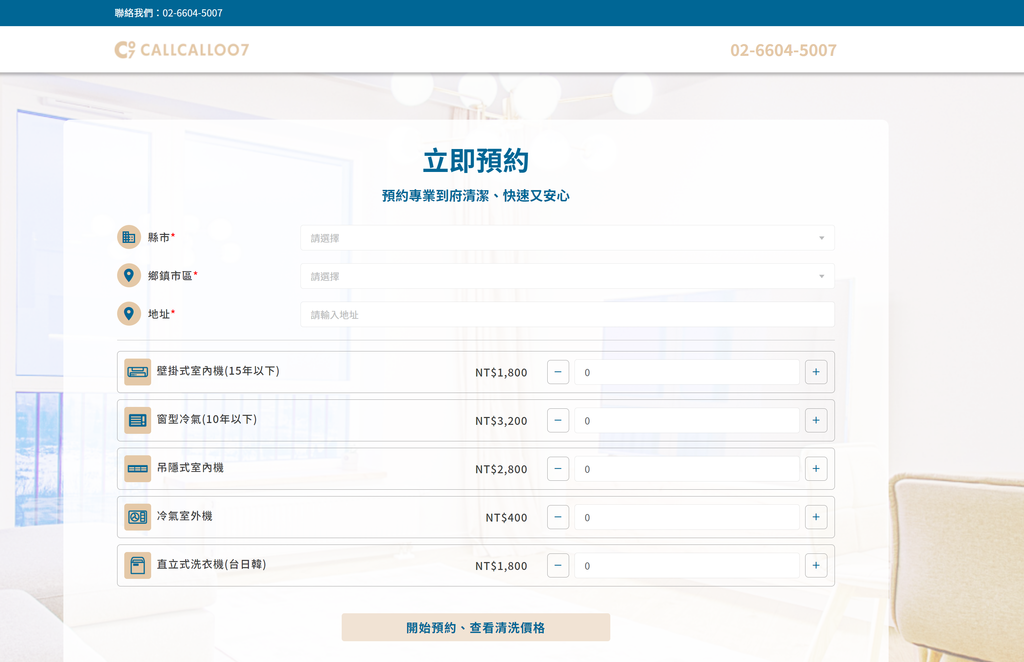Viewport: 1024px width, 662px height.
Task: Decrease quantity for 冷氣室外機
Action: pyautogui.click(x=558, y=517)
